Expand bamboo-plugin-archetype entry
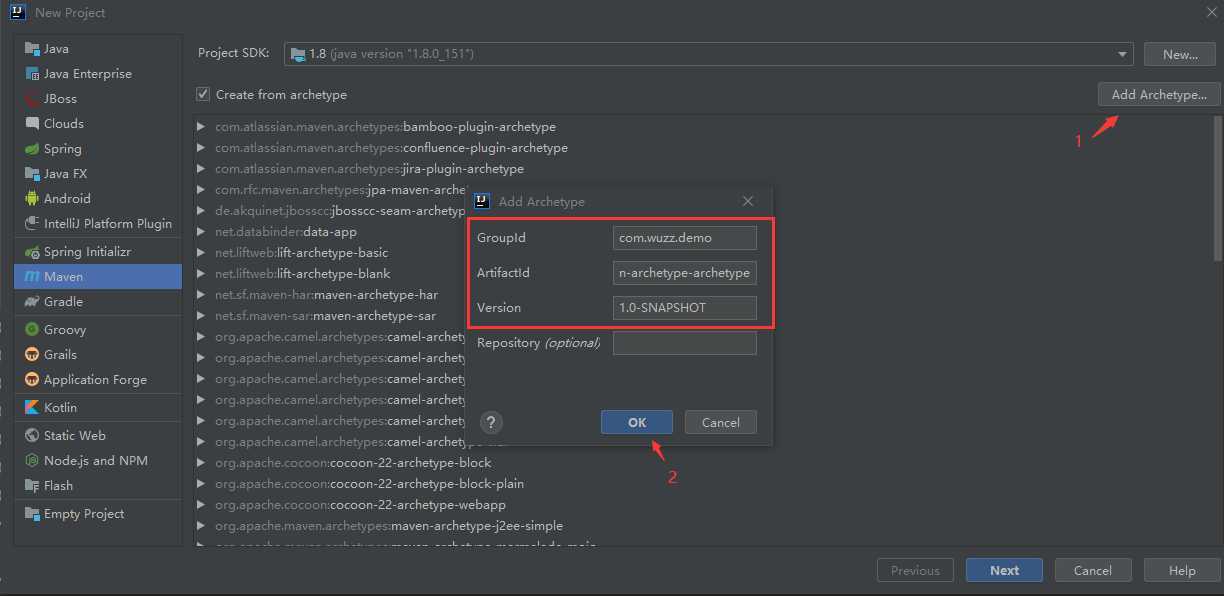1224x596 pixels. [x=201, y=127]
